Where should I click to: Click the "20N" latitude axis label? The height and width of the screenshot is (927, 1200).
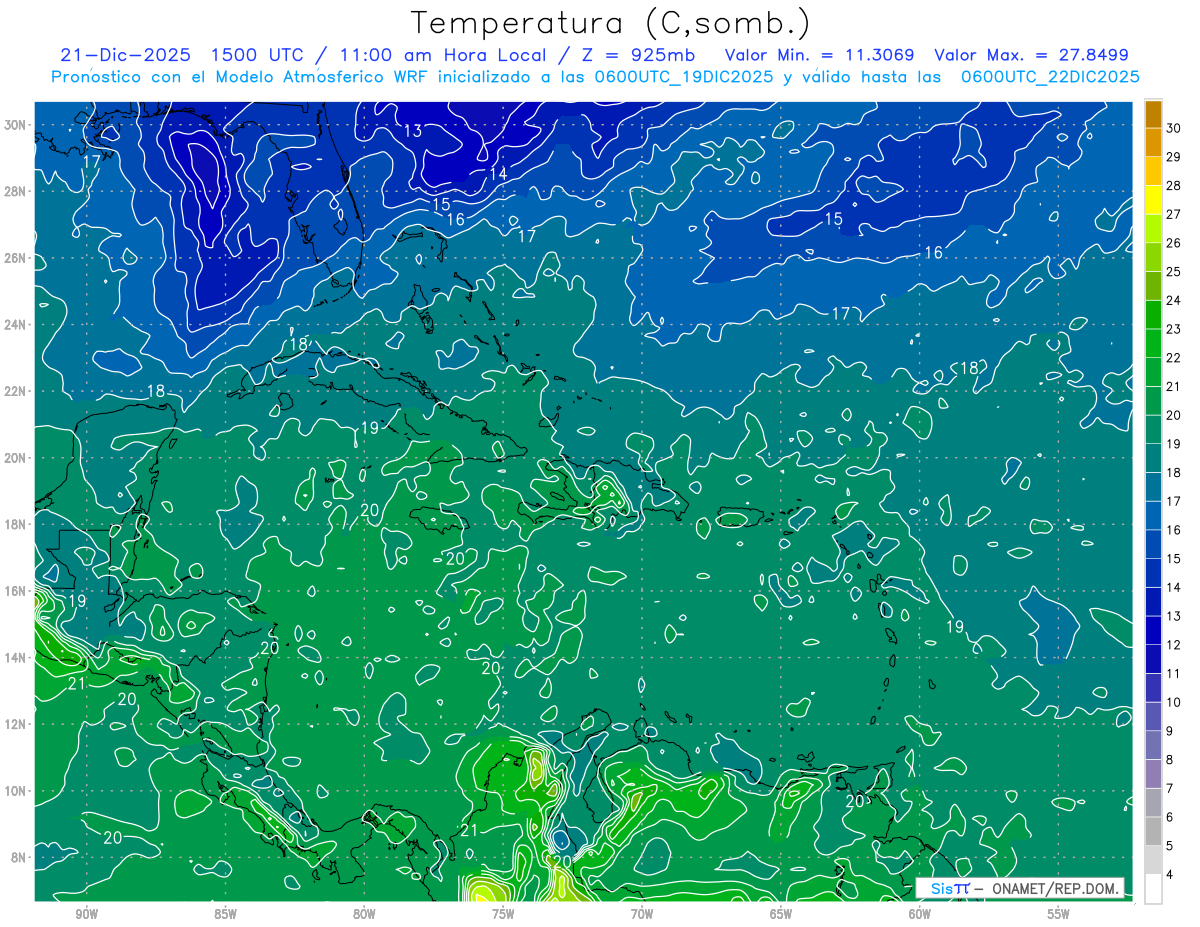pos(16,458)
